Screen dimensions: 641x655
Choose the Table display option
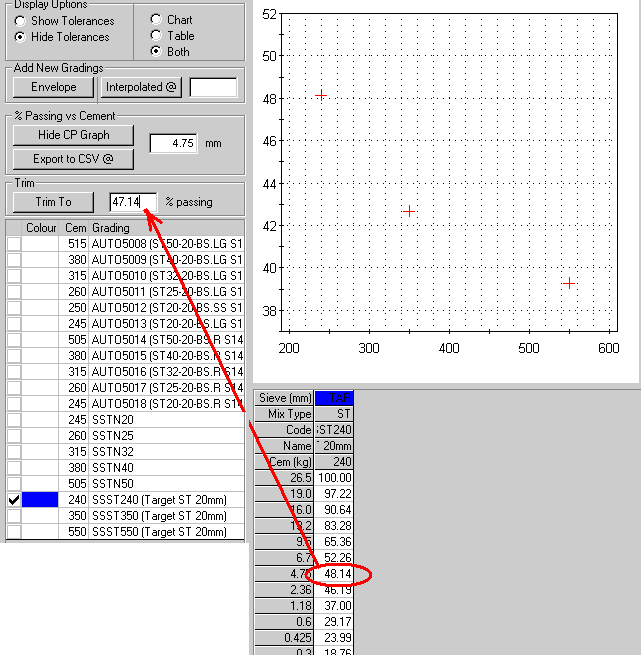tap(155, 36)
